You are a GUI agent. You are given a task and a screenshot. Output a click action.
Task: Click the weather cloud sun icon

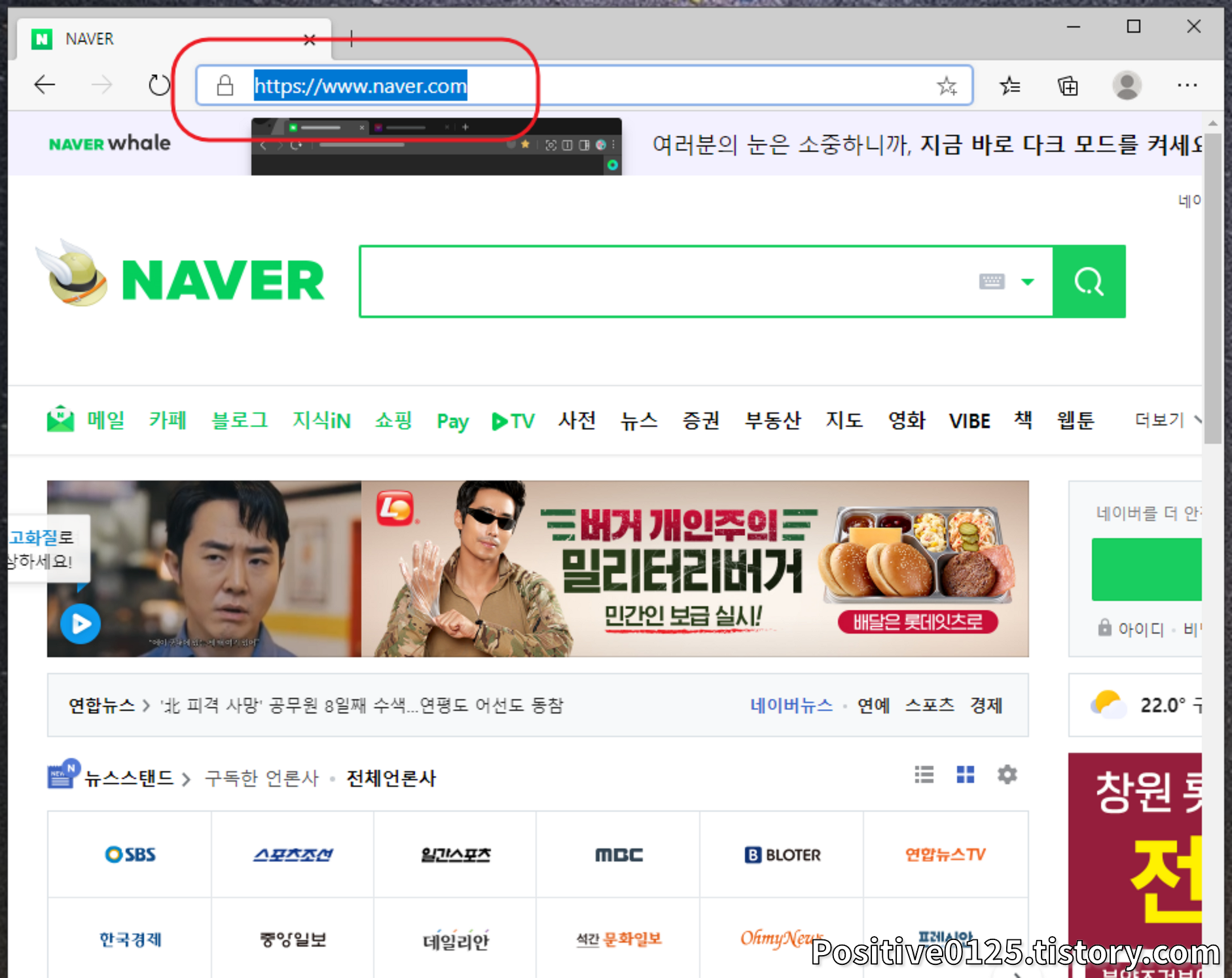[1108, 705]
